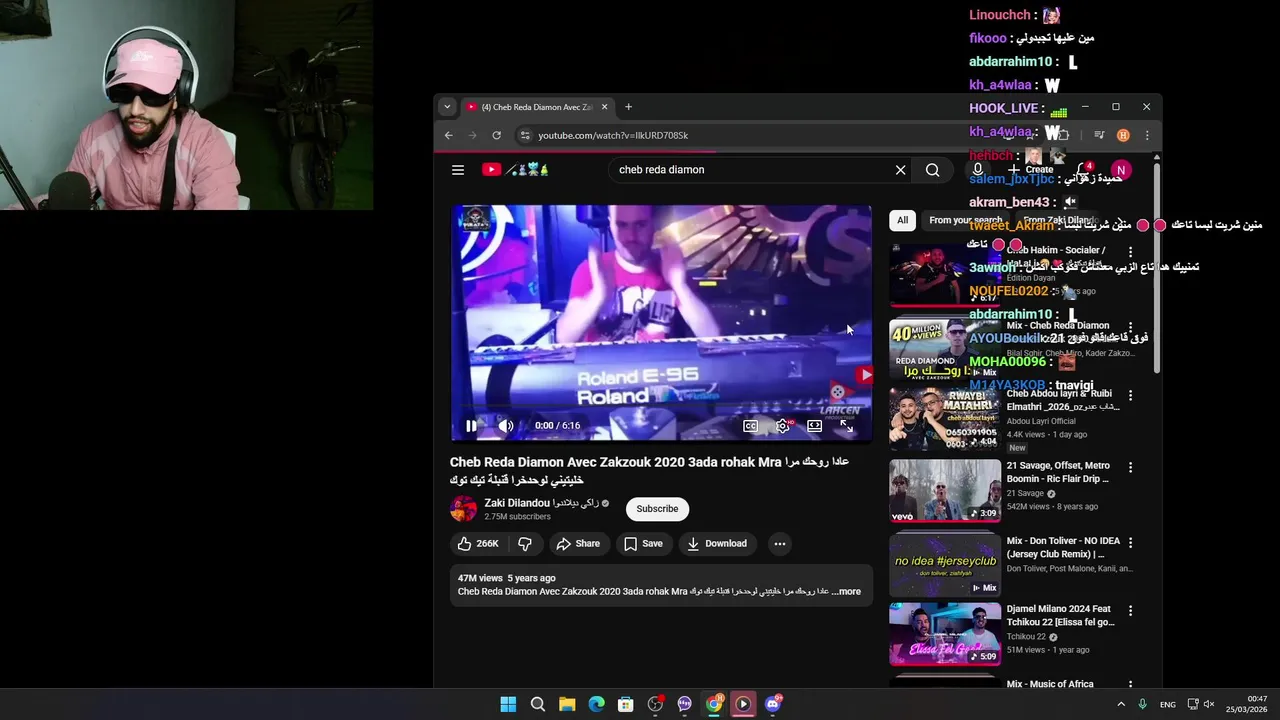Open options menu for Djamel Milano video
1280x720 pixels.
click(1131, 610)
